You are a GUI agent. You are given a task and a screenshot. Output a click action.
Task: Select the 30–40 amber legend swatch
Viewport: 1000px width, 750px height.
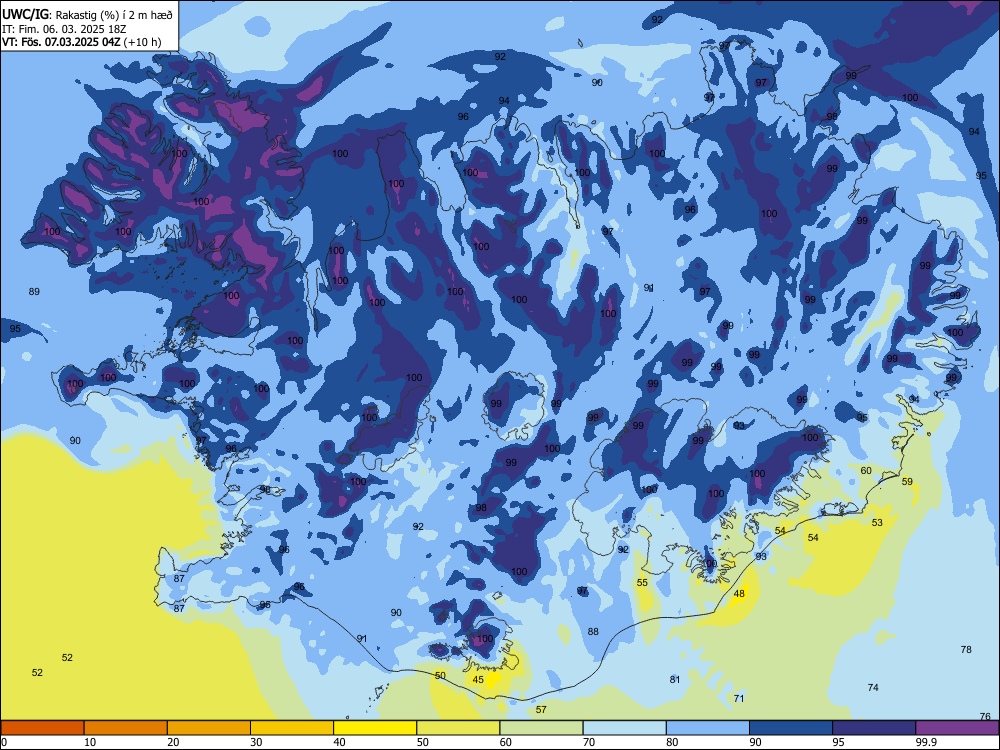[x=292, y=728]
